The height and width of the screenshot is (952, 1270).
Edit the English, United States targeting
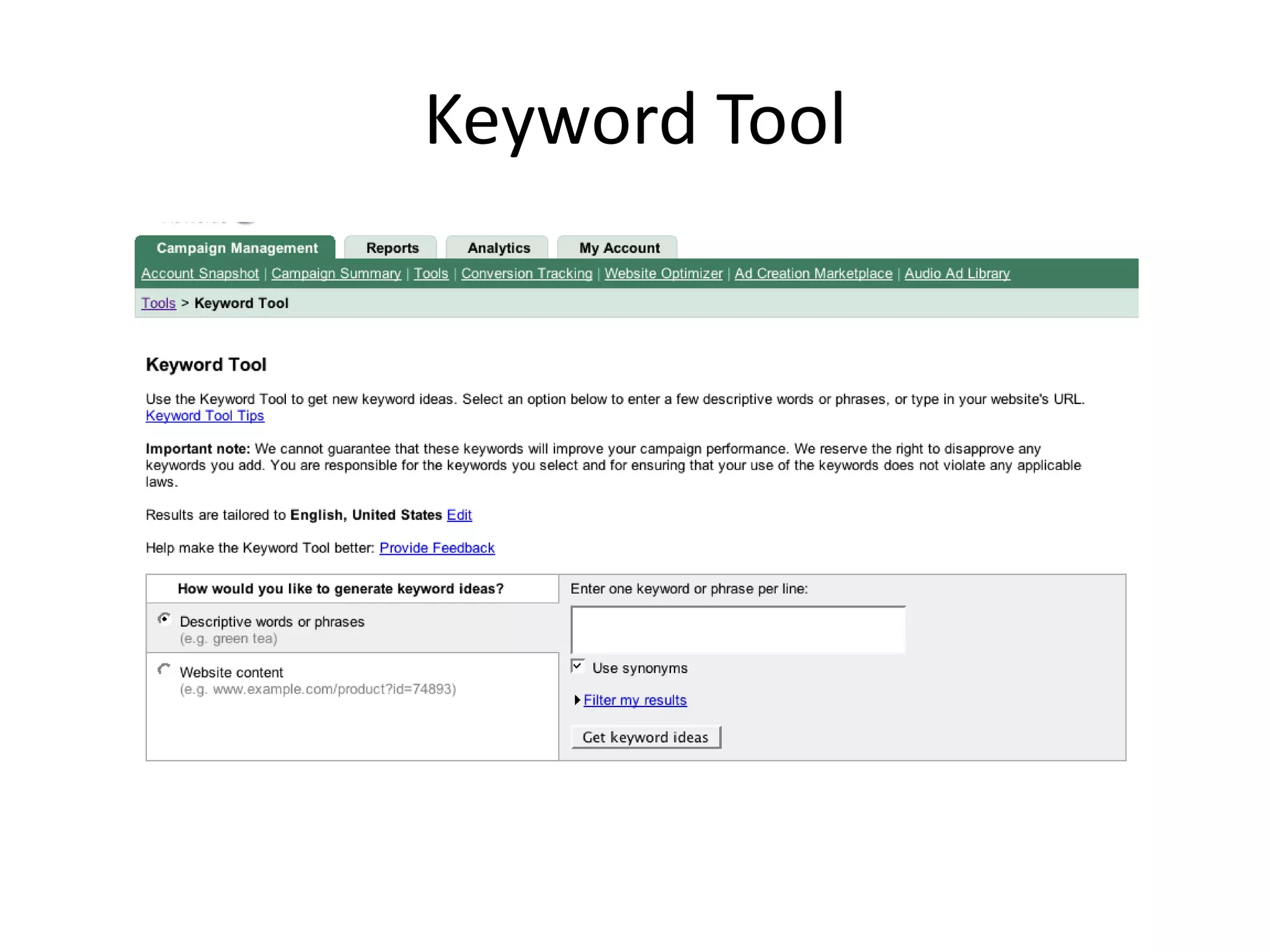point(460,515)
